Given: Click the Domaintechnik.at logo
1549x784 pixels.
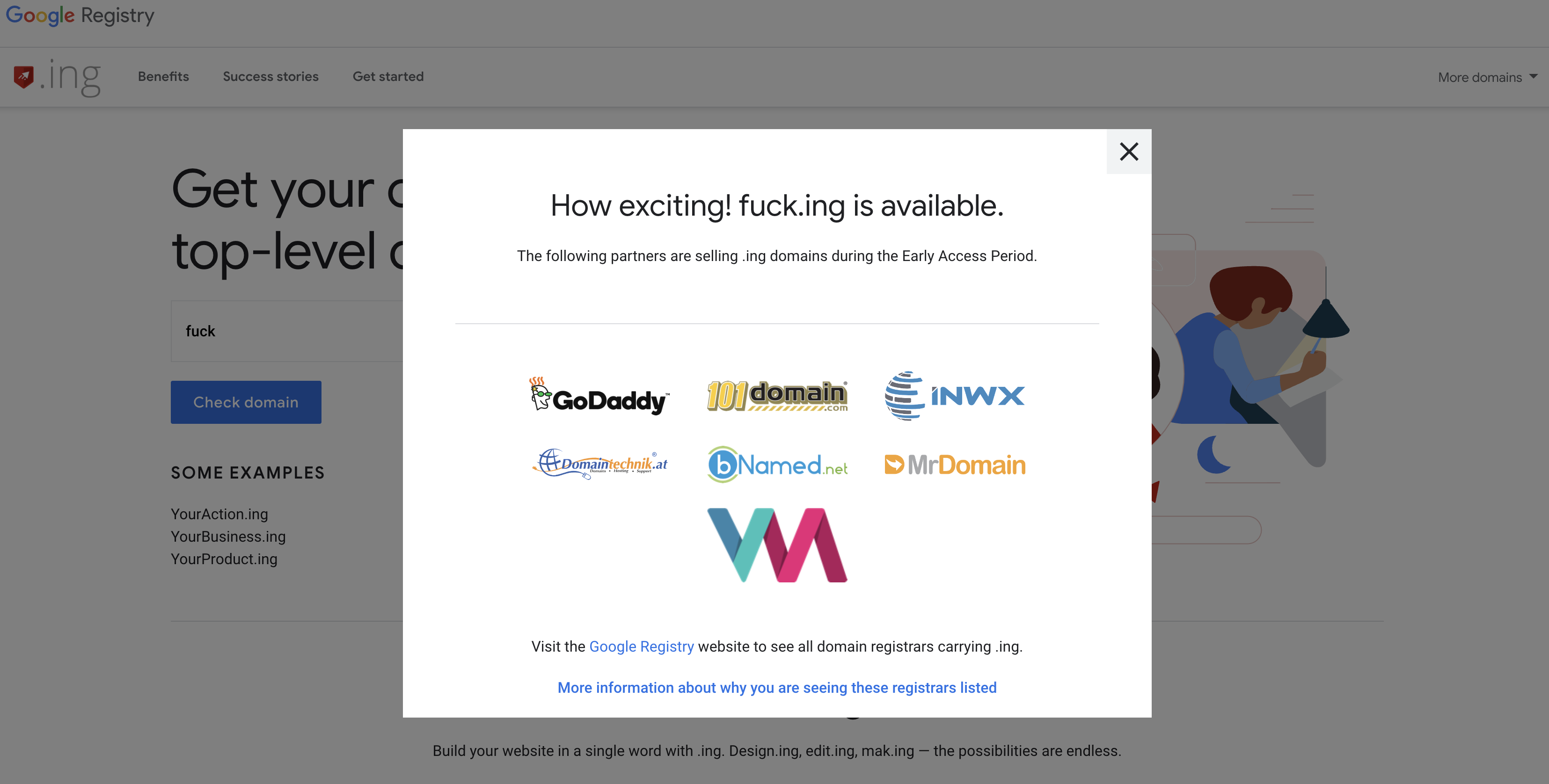Looking at the screenshot, I should (599, 464).
